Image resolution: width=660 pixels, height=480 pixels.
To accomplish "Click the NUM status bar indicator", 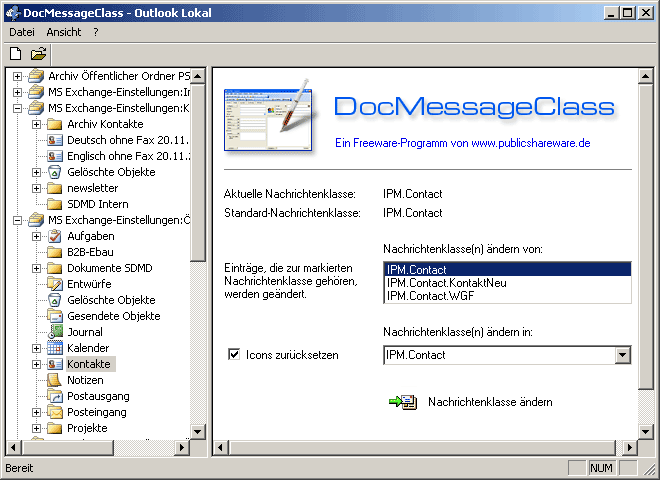I will 601,468.
